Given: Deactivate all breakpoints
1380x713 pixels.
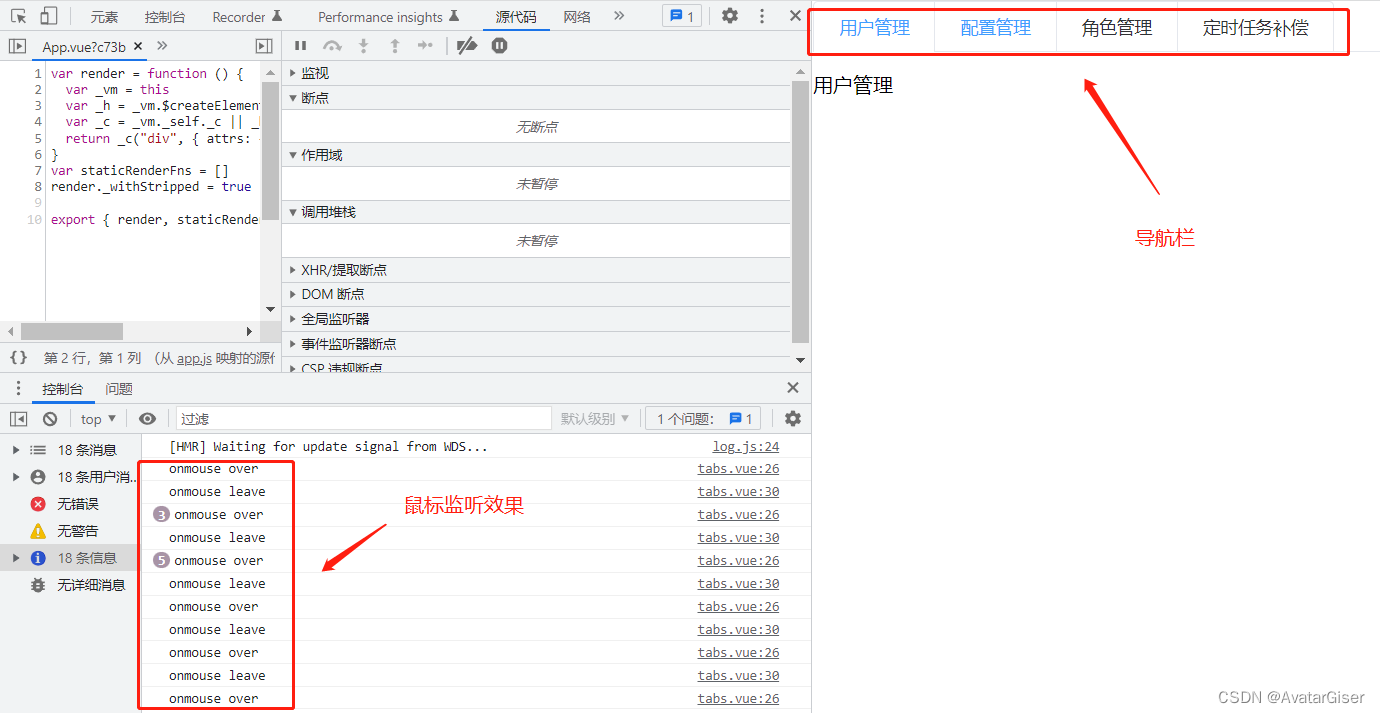Looking at the screenshot, I should tap(468, 45).
